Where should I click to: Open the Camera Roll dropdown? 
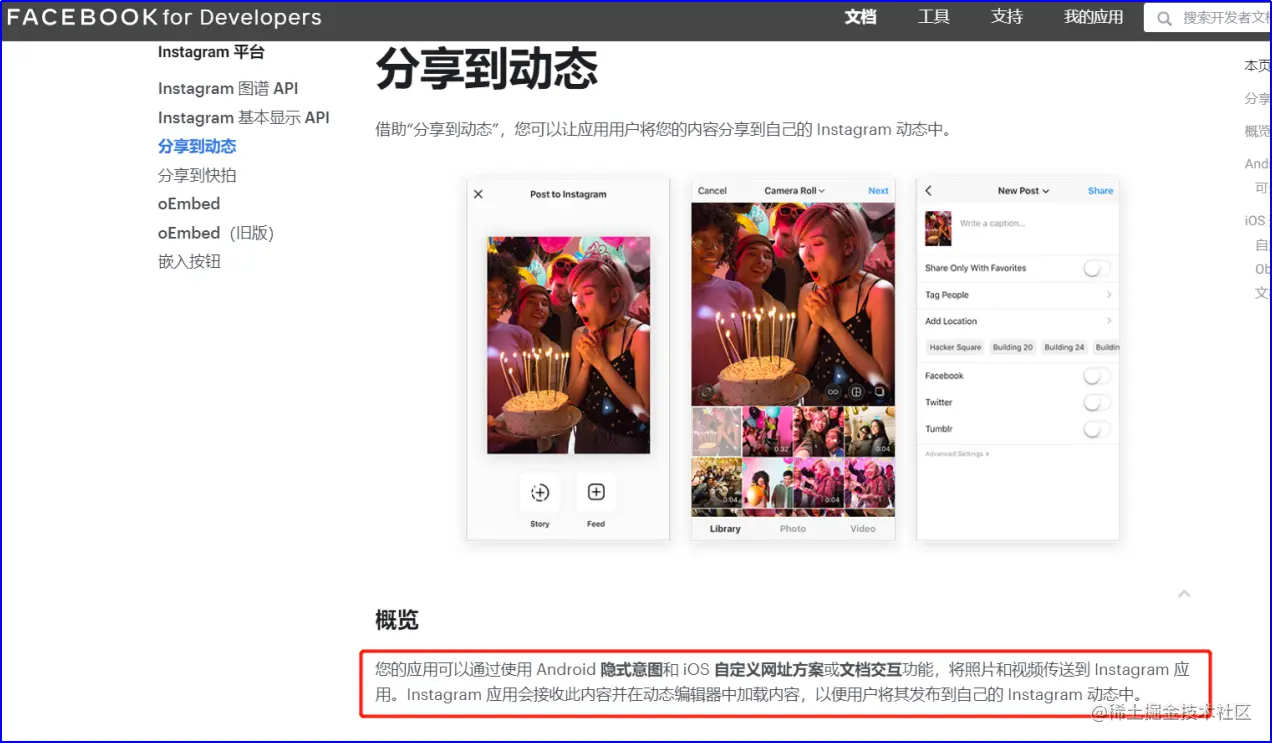794,190
